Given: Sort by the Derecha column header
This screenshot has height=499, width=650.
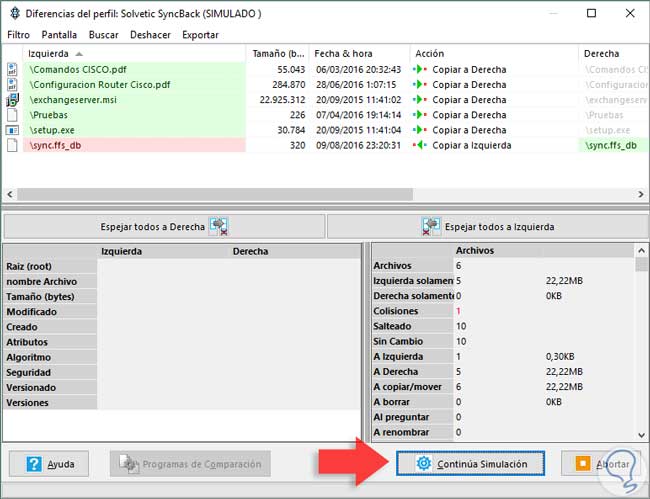Looking at the screenshot, I should [x=614, y=53].
